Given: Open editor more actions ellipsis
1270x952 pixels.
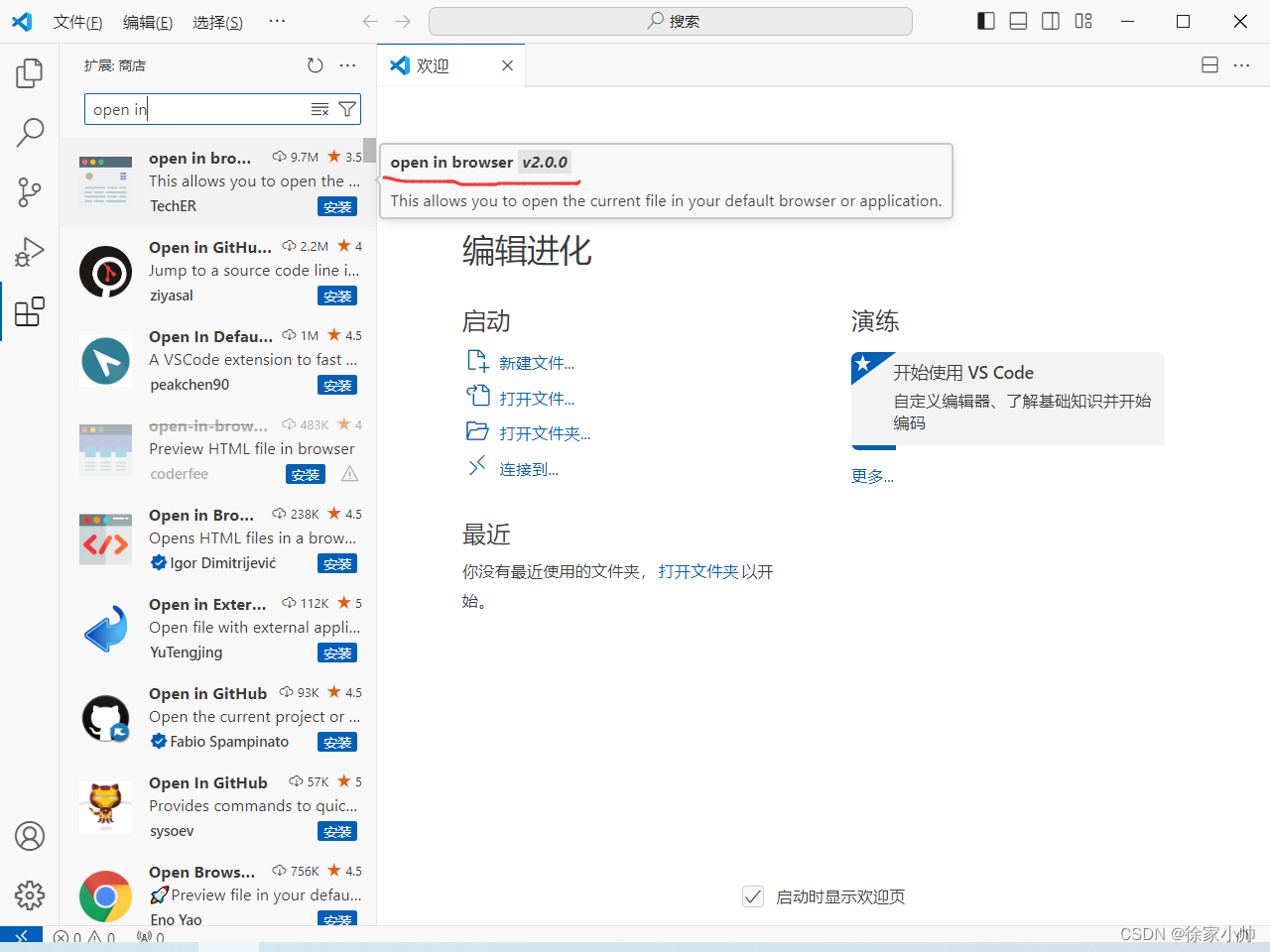Looking at the screenshot, I should point(1241,64).
